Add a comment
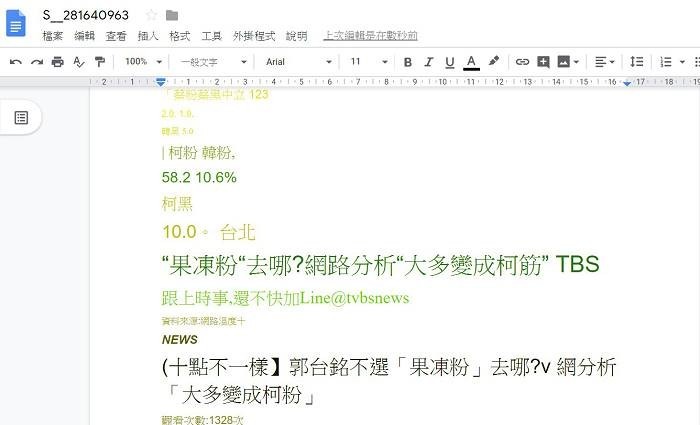The image size is (700, 425). tap(543, 62)
